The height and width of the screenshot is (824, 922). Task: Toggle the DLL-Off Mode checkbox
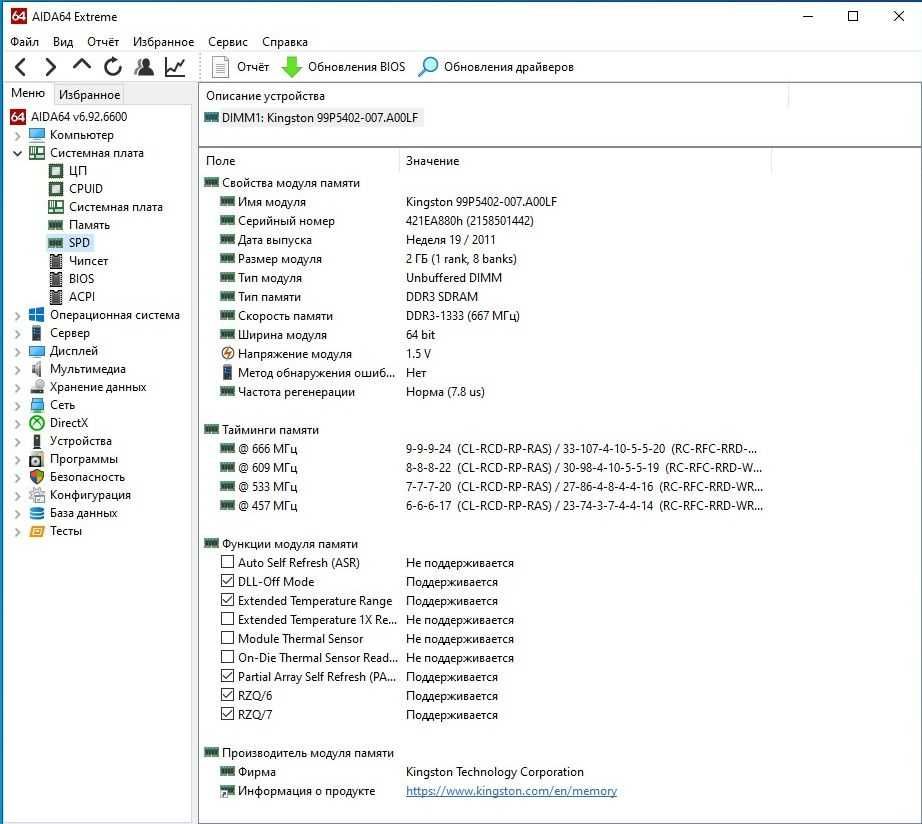coord(228,581)
